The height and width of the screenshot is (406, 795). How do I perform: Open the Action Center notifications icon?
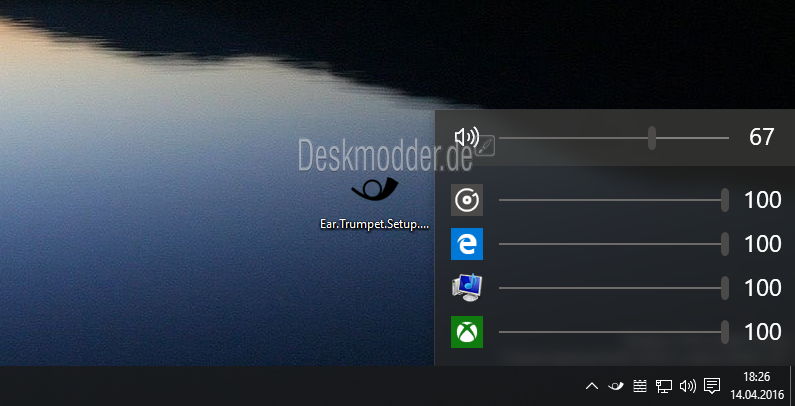712,386
